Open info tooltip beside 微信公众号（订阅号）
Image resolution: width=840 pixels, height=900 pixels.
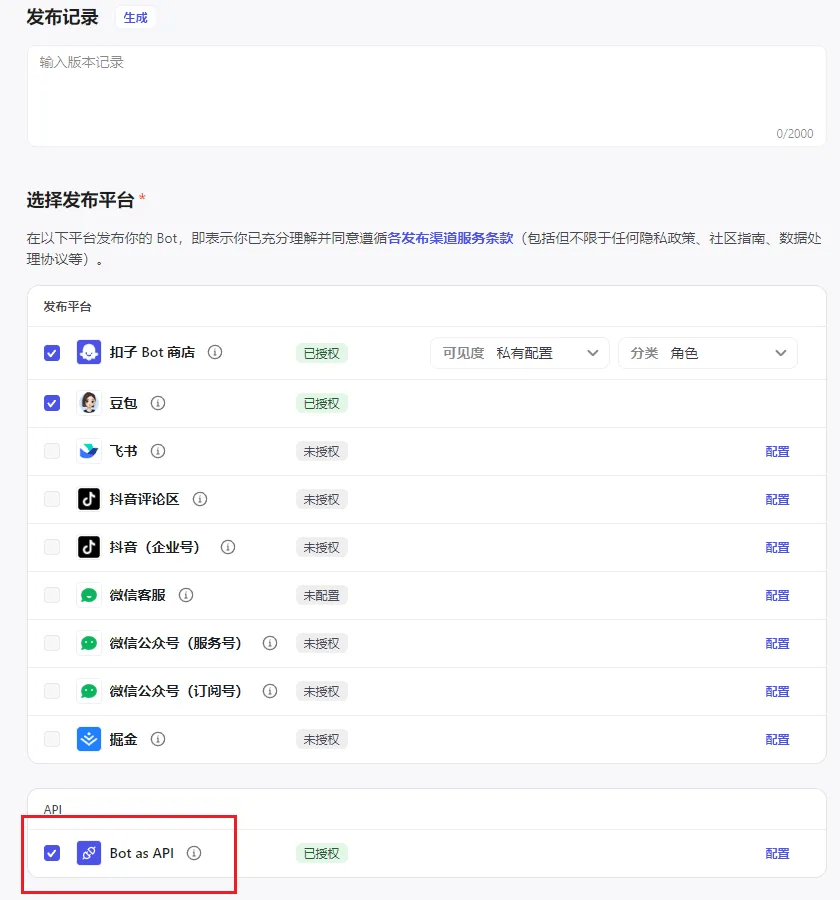[270, 691]
